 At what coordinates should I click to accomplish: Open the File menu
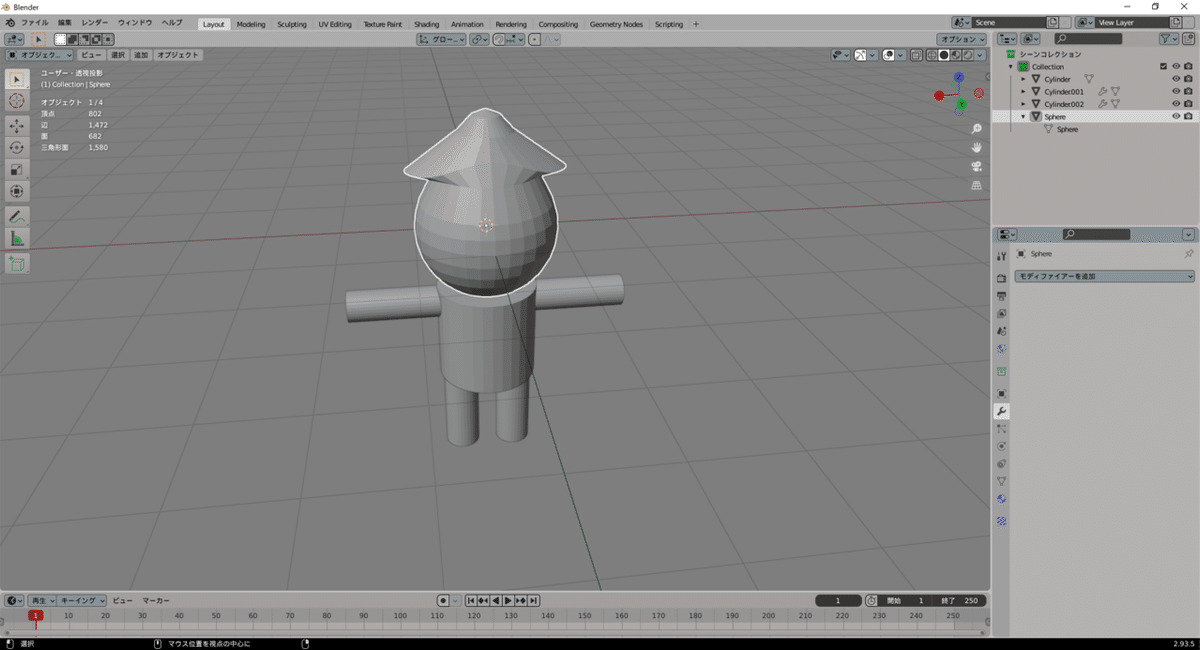click(x=34, y=22)
